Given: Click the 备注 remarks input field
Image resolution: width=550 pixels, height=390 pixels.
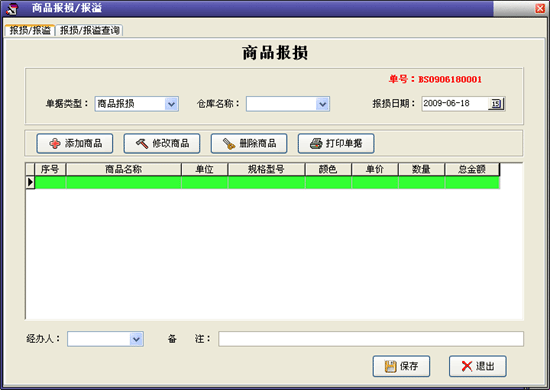Looking at the screenshot, I should pos(371,339).
